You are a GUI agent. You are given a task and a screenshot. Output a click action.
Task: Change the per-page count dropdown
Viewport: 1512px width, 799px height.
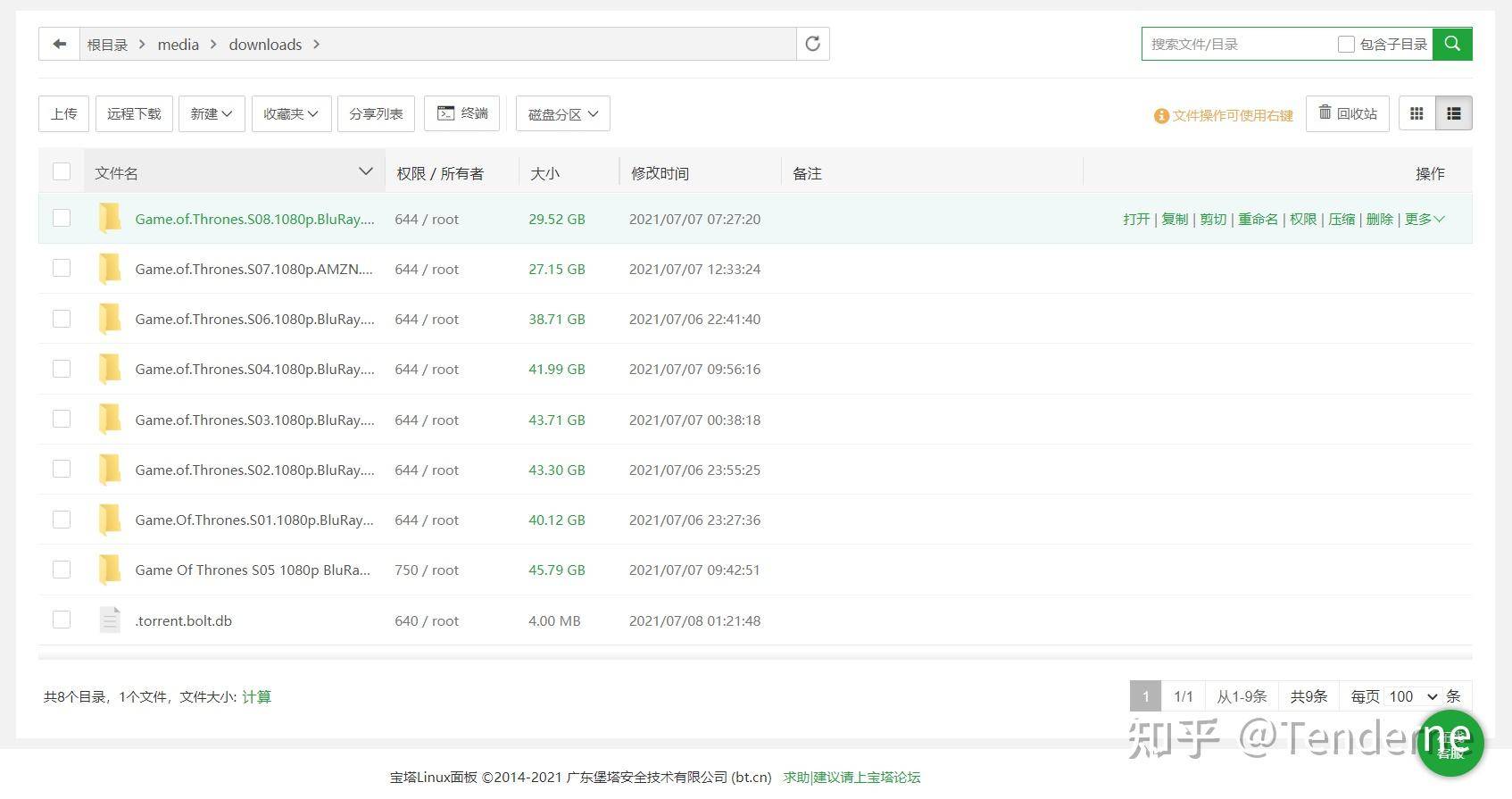pyautogui.click(x=1414, y=696)
